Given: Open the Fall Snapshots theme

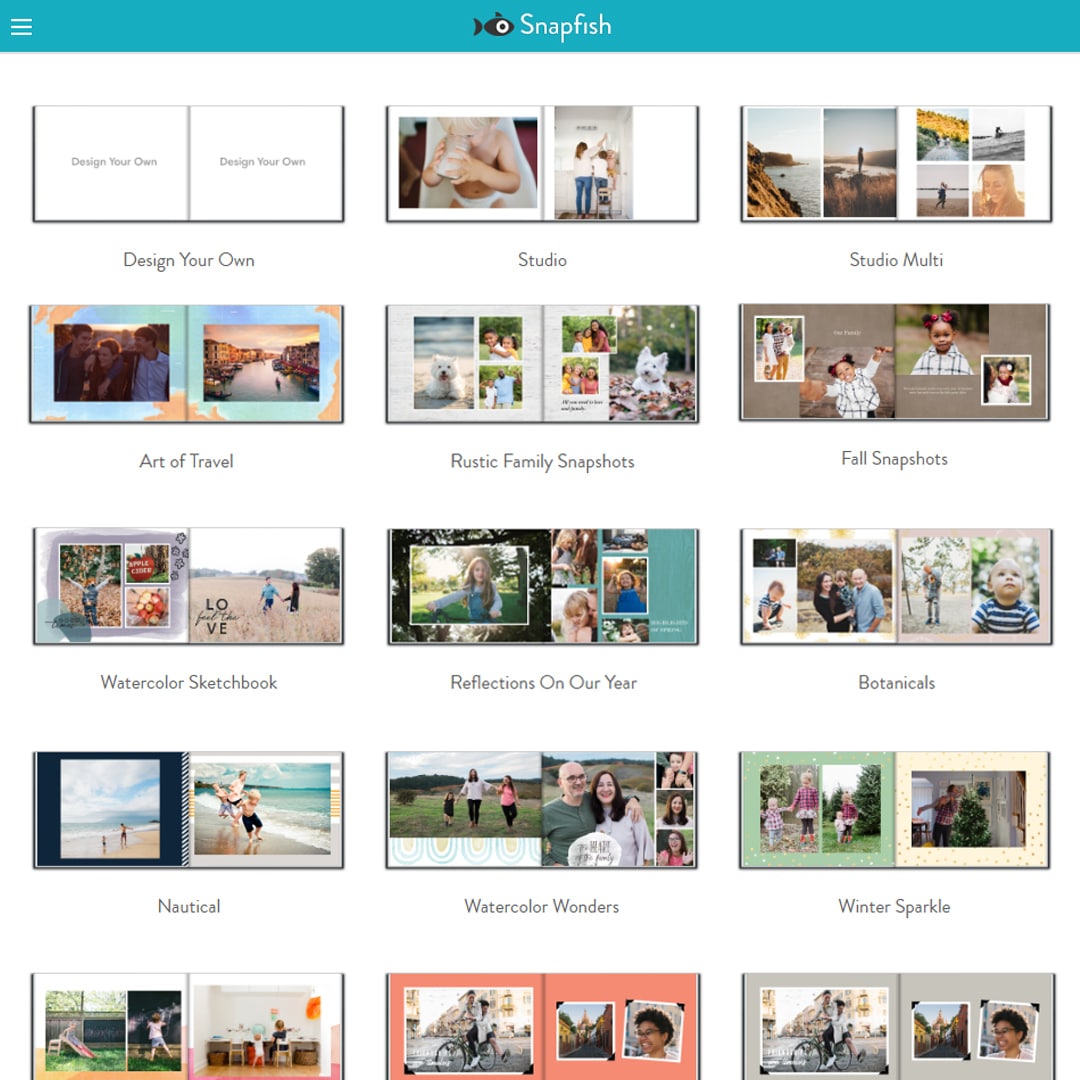Looking at the screenshot, I should pyautogui.click(x=894, y=362).
